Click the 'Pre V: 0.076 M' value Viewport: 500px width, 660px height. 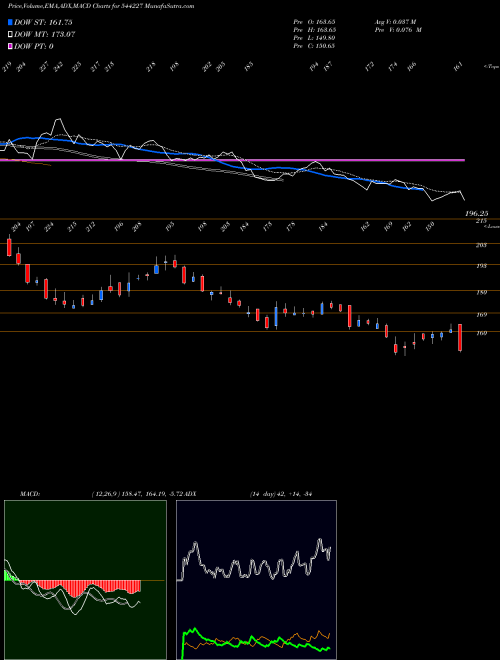point(398,30)
